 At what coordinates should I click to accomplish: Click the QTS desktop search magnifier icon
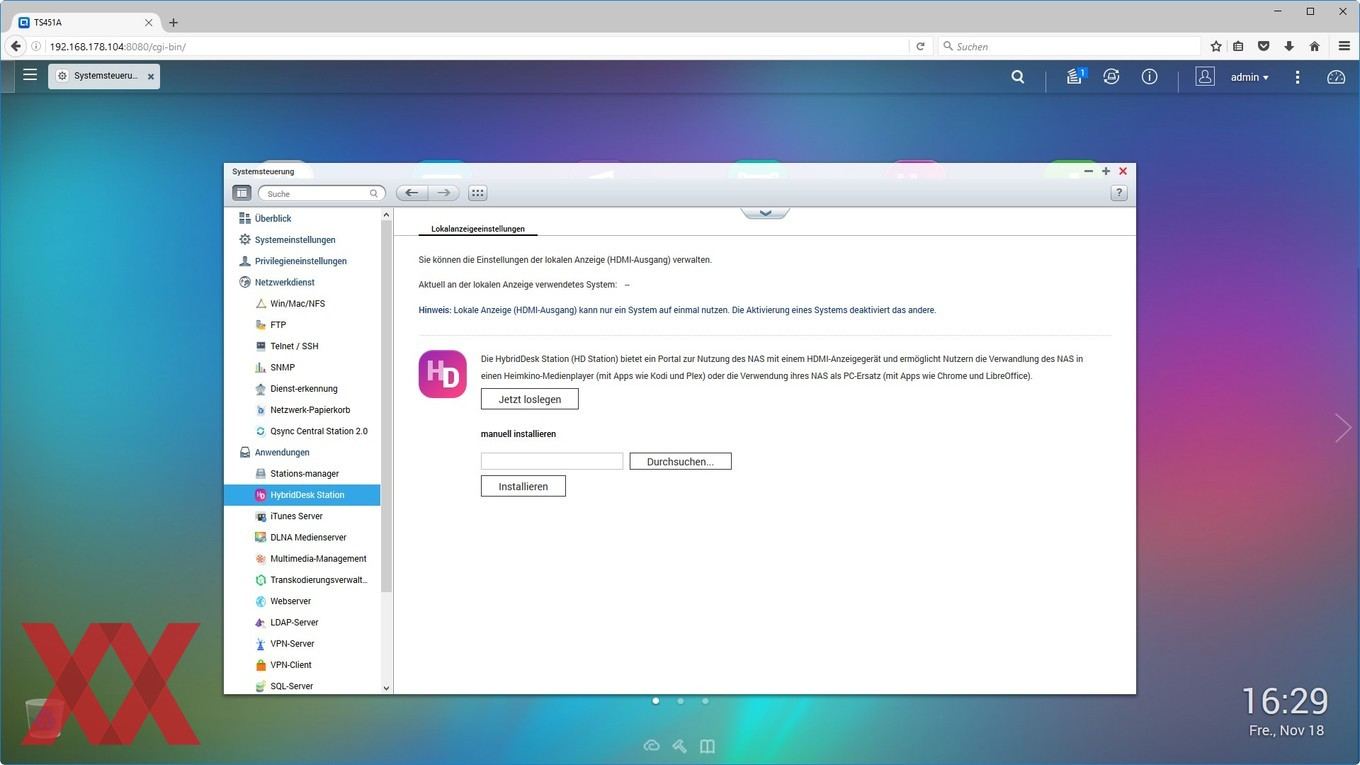pos(1018,77)
